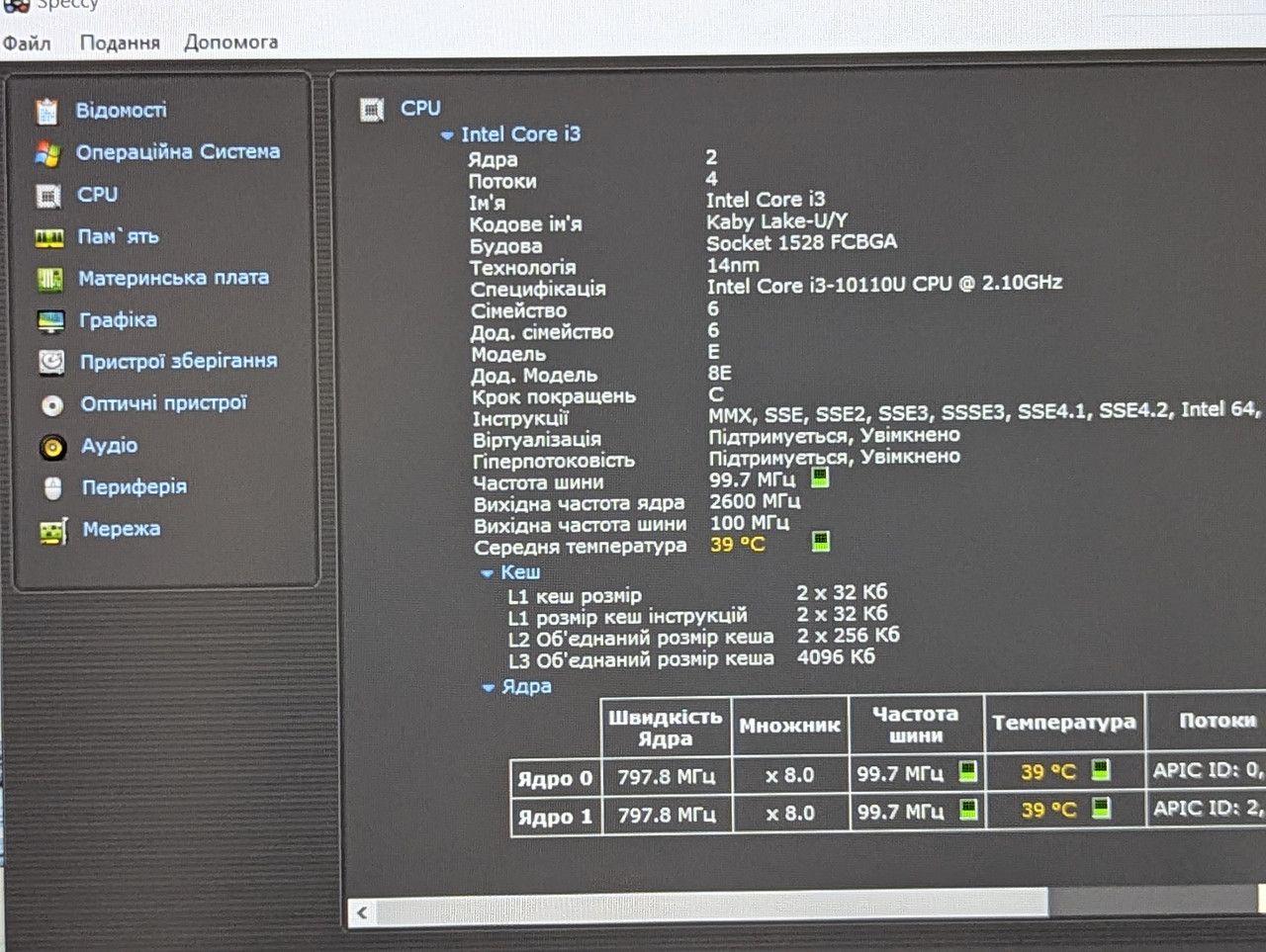Open the Аудіо section
This screenshot has width=1266, height=952.
pyautogui.click(x=110, y=446)
